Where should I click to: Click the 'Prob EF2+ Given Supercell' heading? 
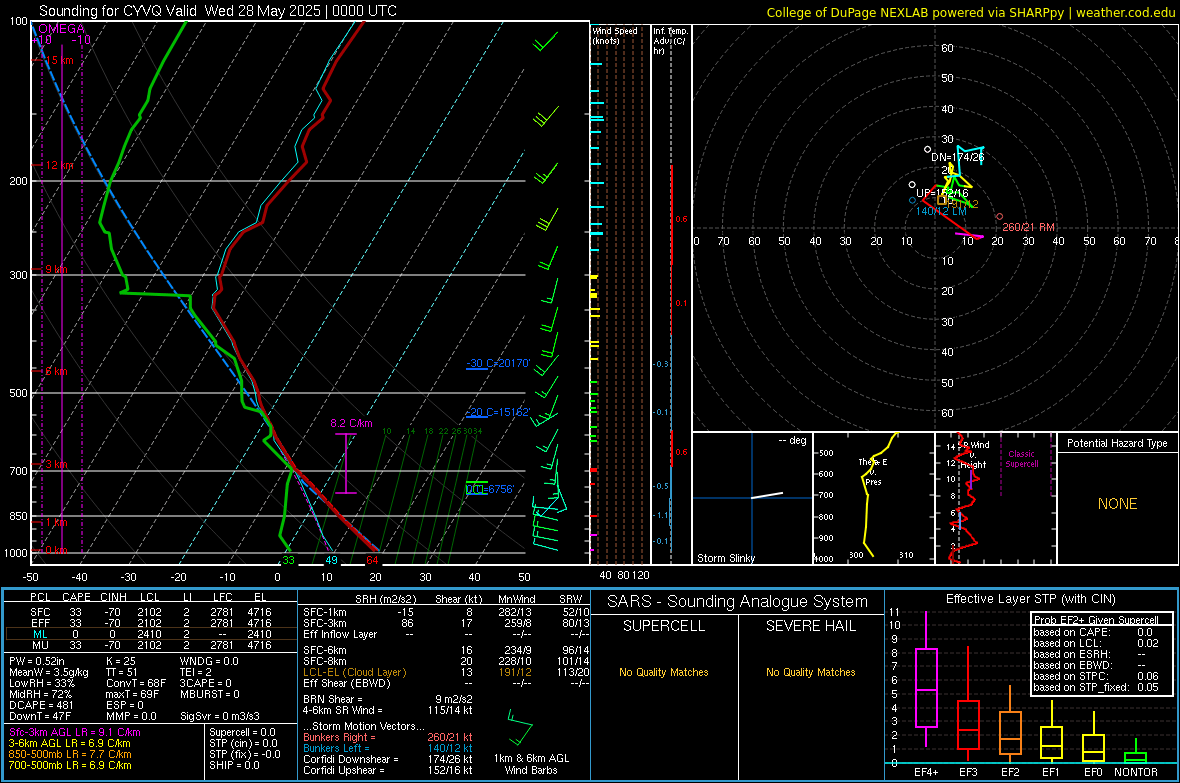1096,620
